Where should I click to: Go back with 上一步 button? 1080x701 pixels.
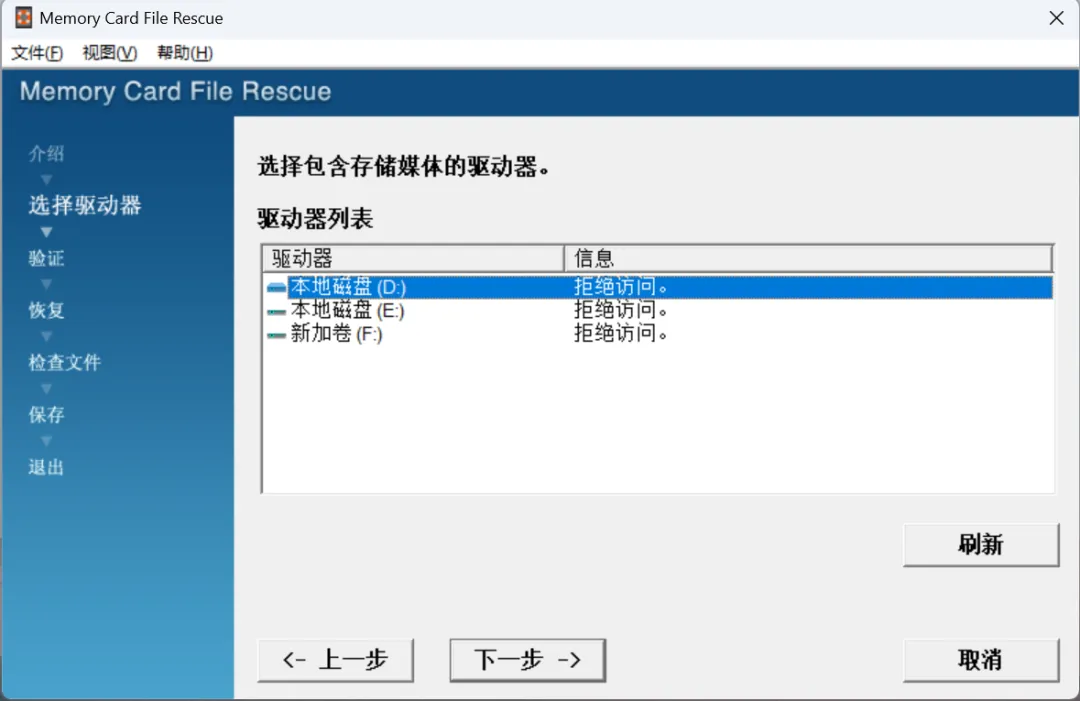(335, 660)
